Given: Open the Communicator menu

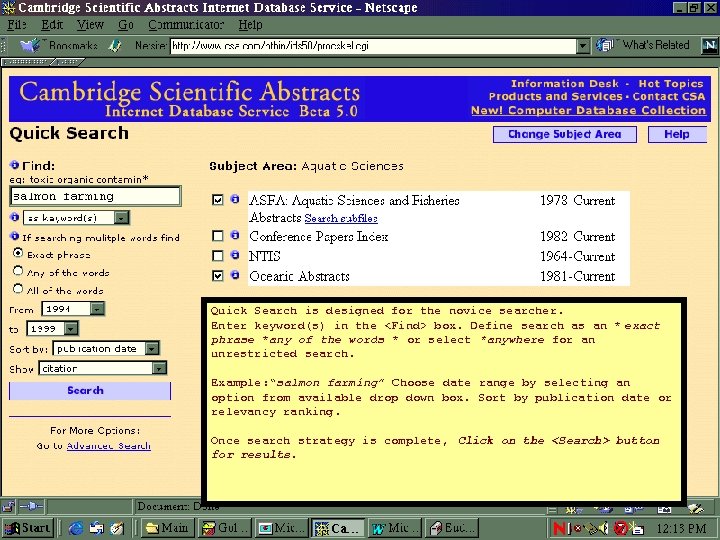Looking at the screenshot, I should click(186, 25).
